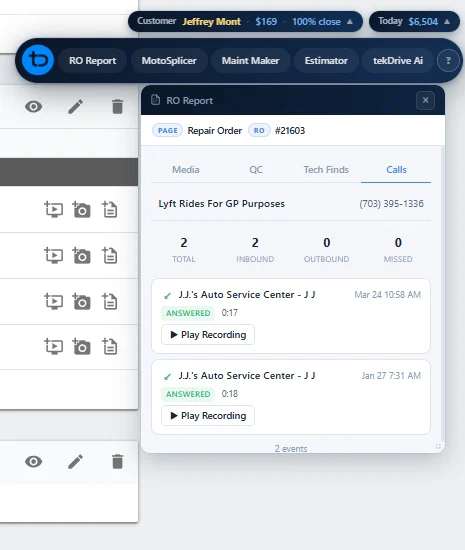Click the blue tekDrive logo icon
Viewport: 465px width, 550px height.
[x=38, y=60]
